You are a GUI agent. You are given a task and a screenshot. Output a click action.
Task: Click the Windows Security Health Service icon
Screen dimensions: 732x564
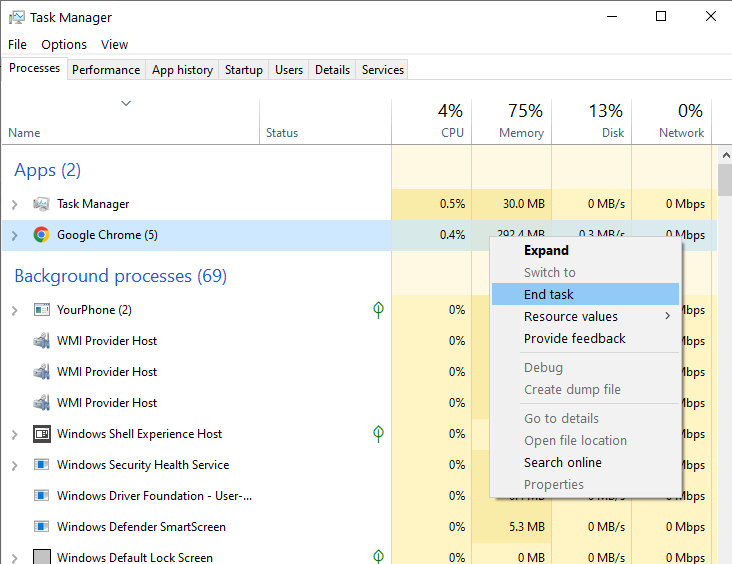42,465
